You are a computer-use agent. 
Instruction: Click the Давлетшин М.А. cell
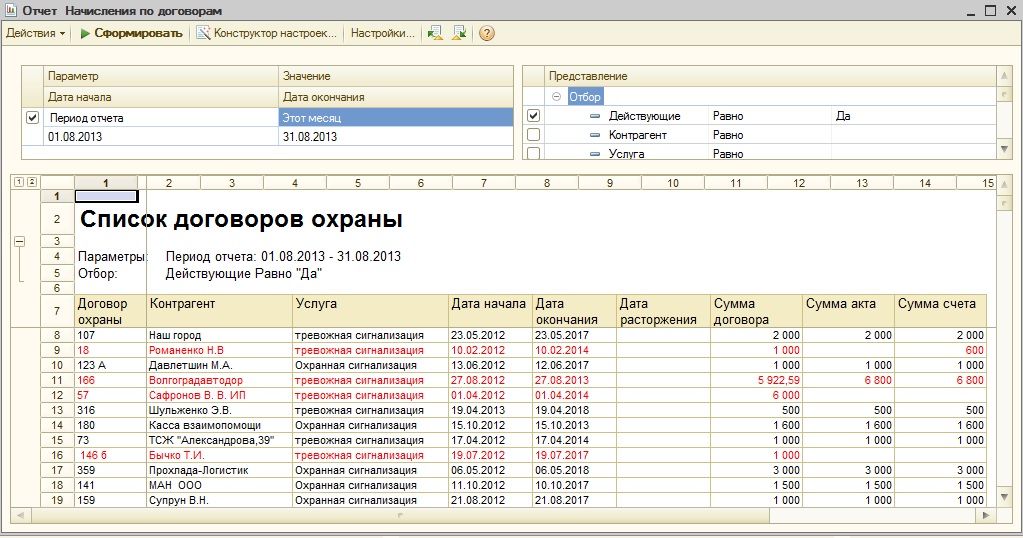point(219,365)
